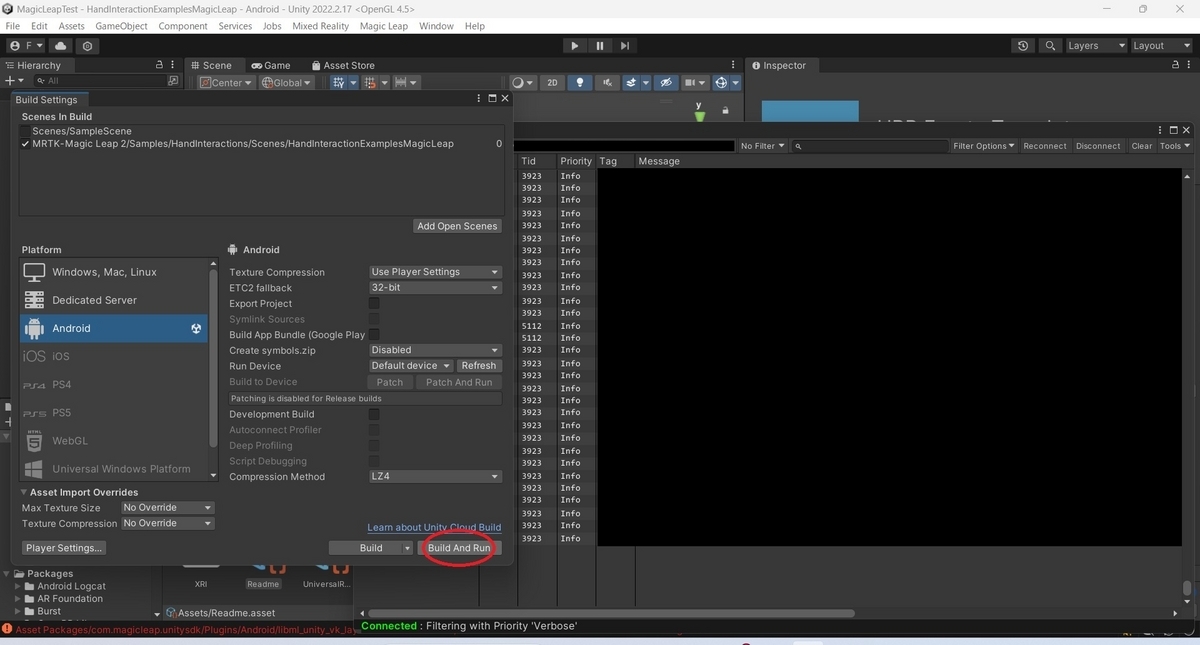Open Scene tool handle position Center dropdown
Screen dimensions: 1200x645
(226, 83)
